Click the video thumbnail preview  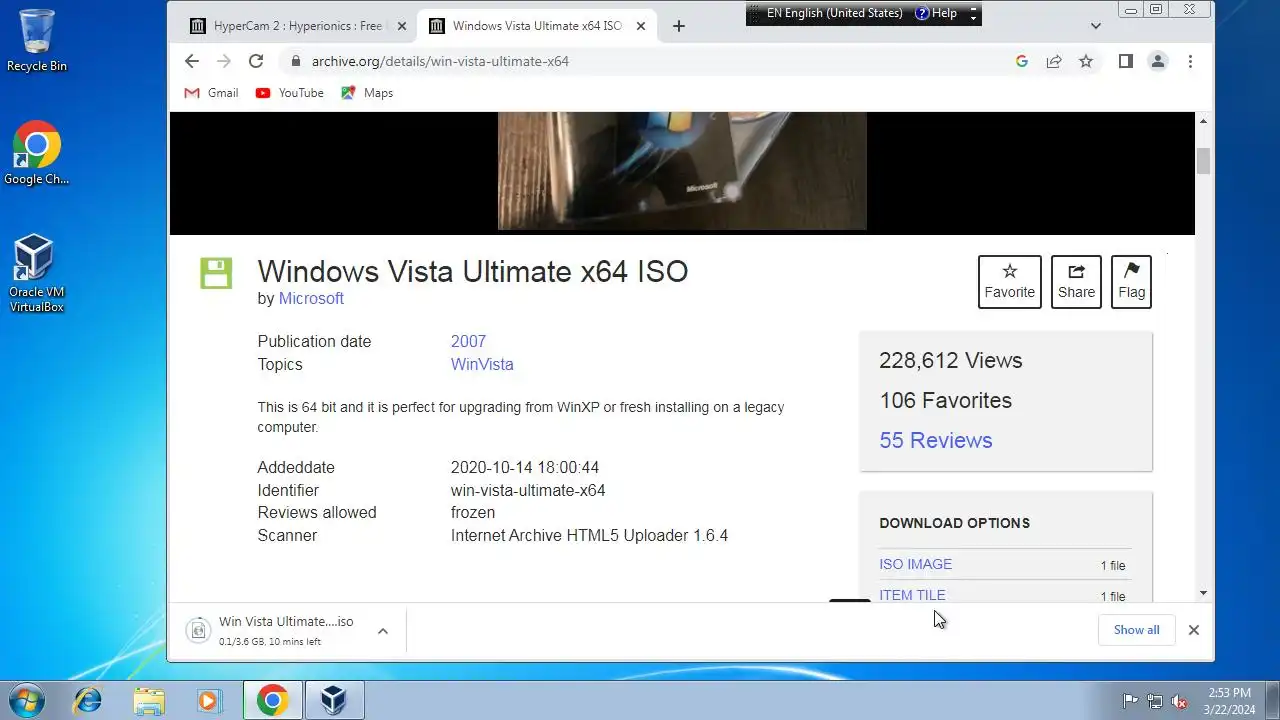[682, 171]
